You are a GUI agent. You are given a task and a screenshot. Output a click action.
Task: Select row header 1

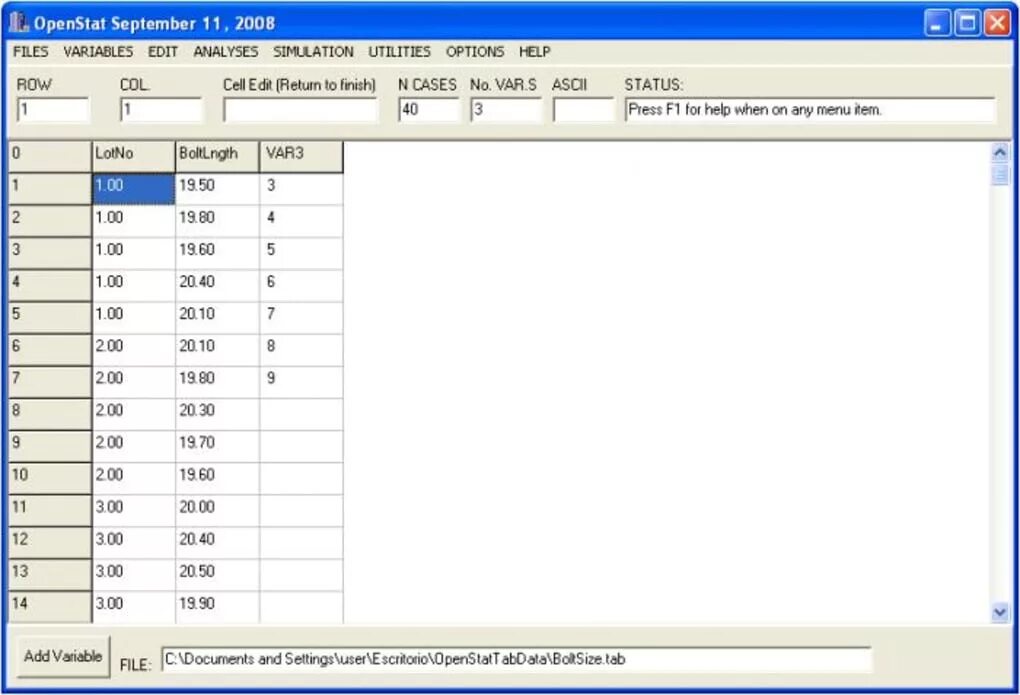(50, 189)
